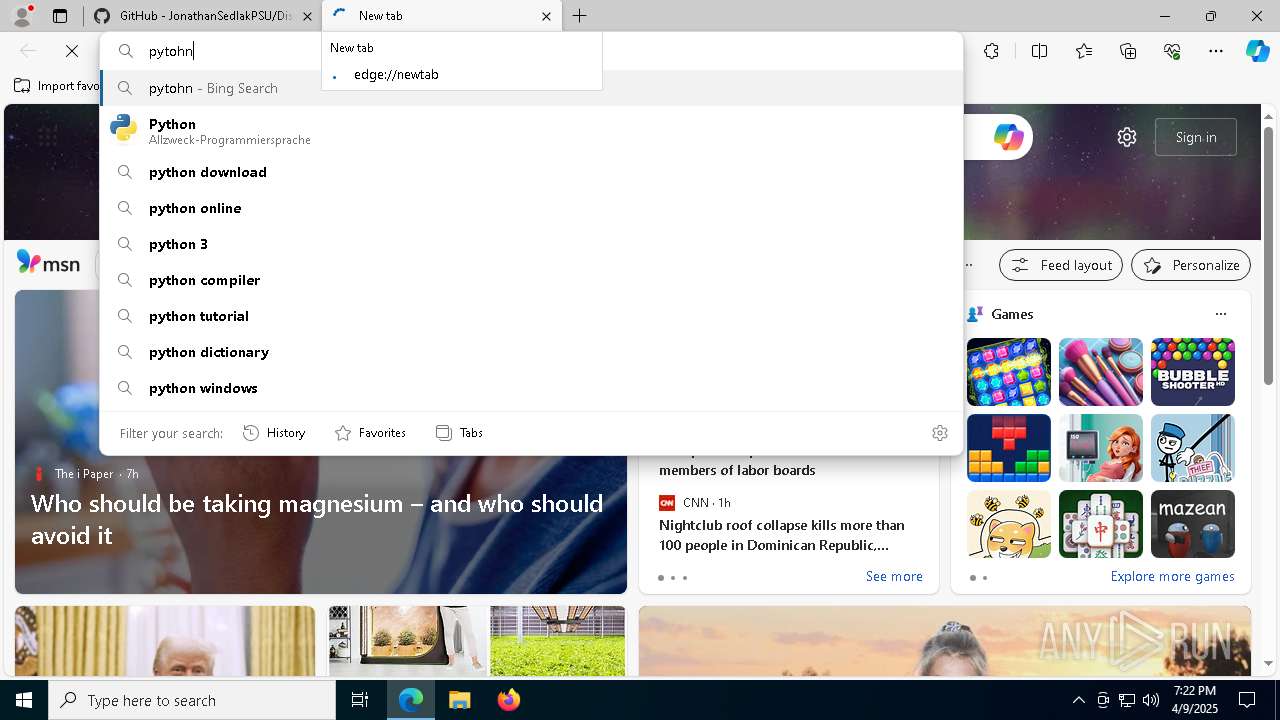Click the address bar containing pytohn

(x=531, y=51)
